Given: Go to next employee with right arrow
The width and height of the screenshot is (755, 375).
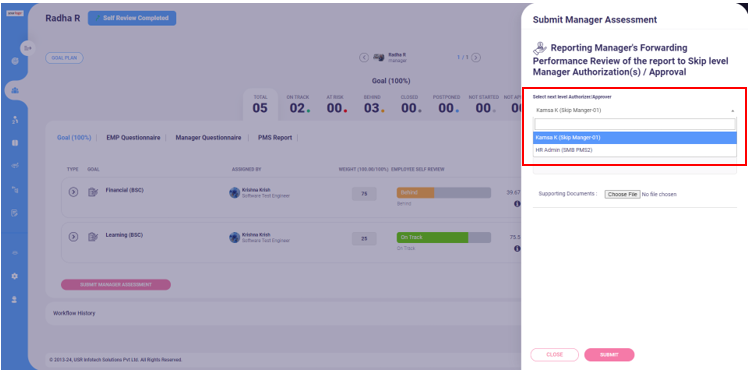Looking at the screenshot, I should point(476,58).
